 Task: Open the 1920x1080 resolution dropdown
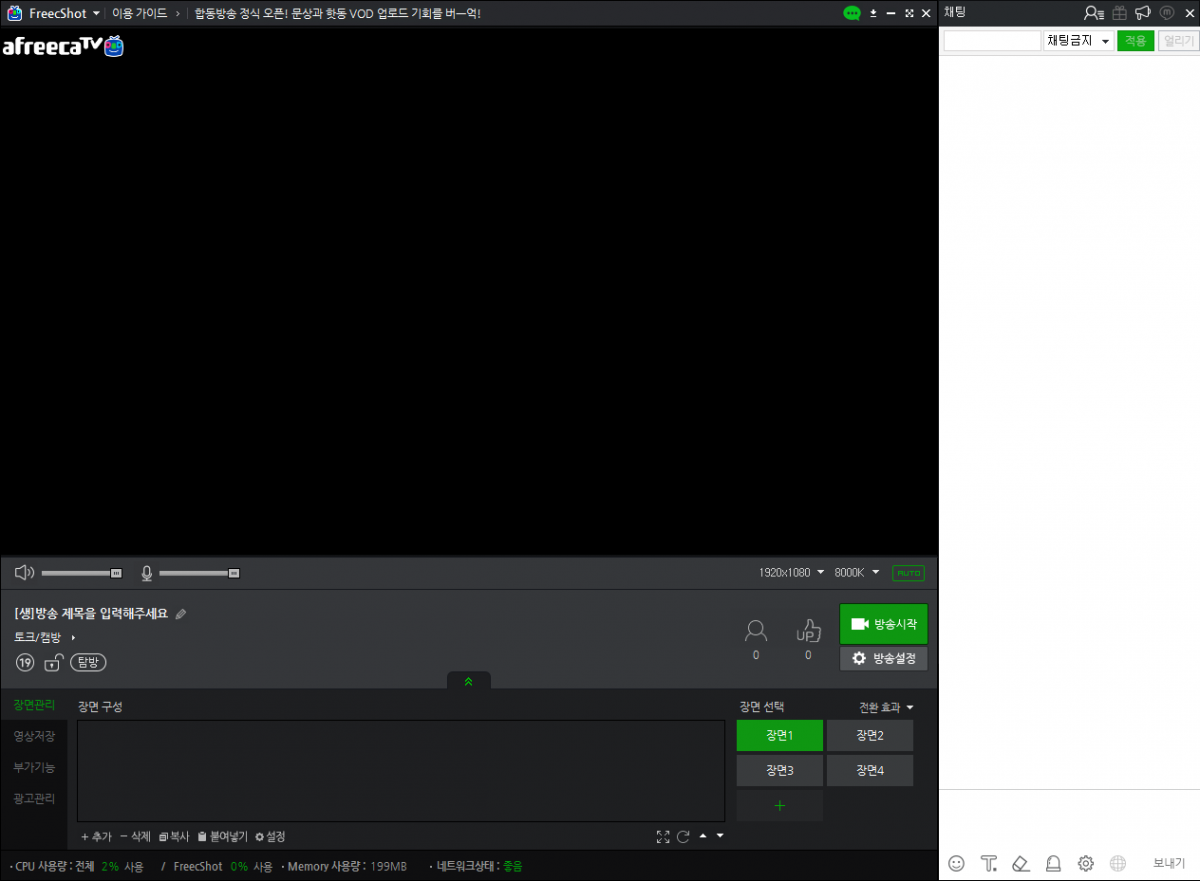tap(792, 573)
